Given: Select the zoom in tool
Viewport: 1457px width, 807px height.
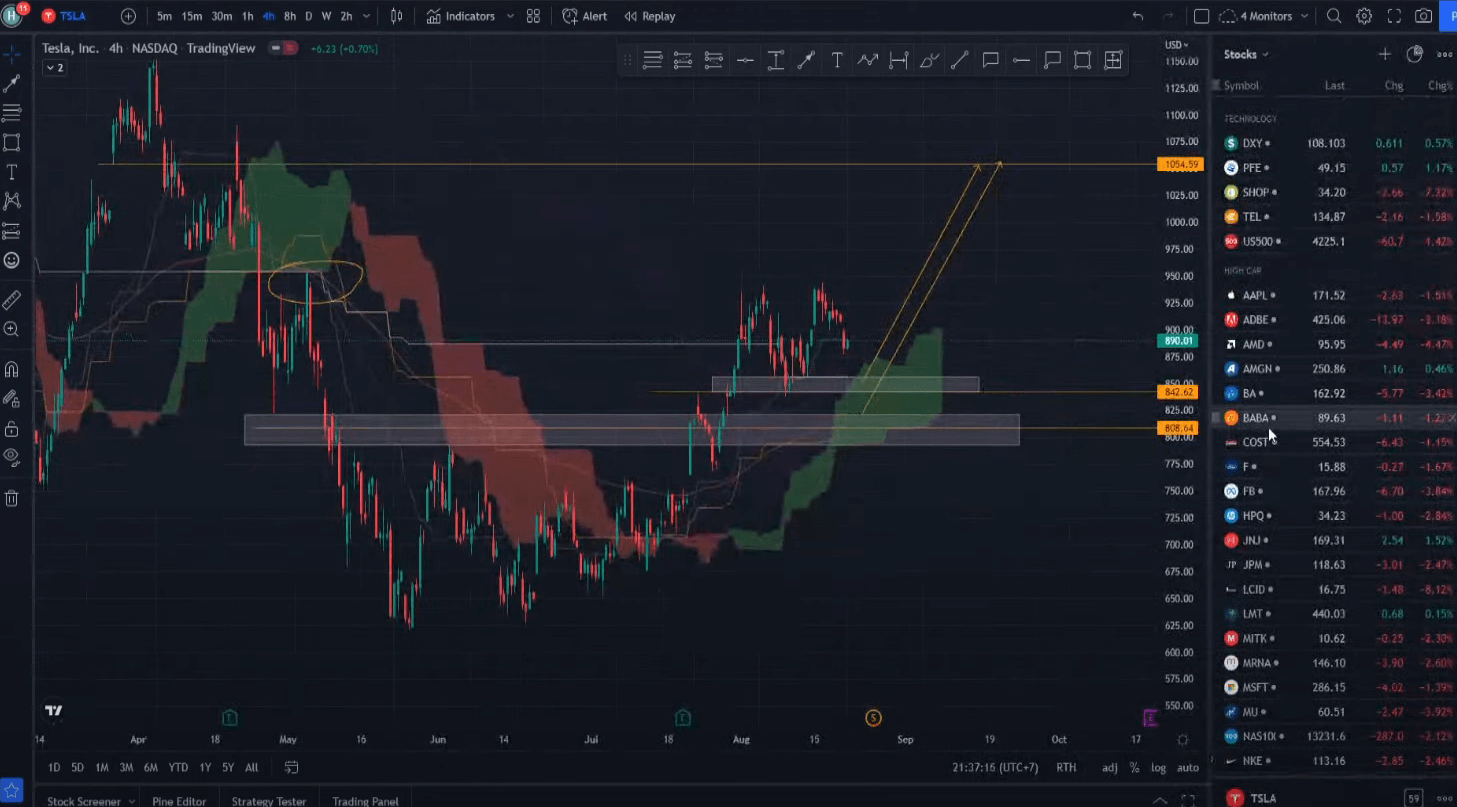Looking at the screenshot, I should point(12,329).
